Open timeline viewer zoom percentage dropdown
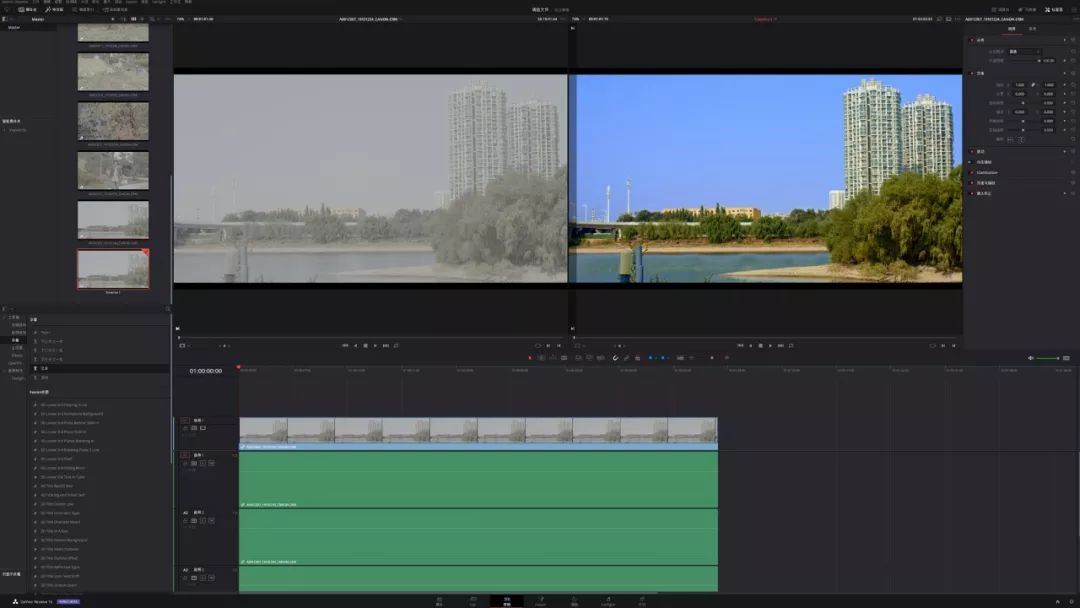The height and width of the screenshot is (608, 1080). [576, 19]
